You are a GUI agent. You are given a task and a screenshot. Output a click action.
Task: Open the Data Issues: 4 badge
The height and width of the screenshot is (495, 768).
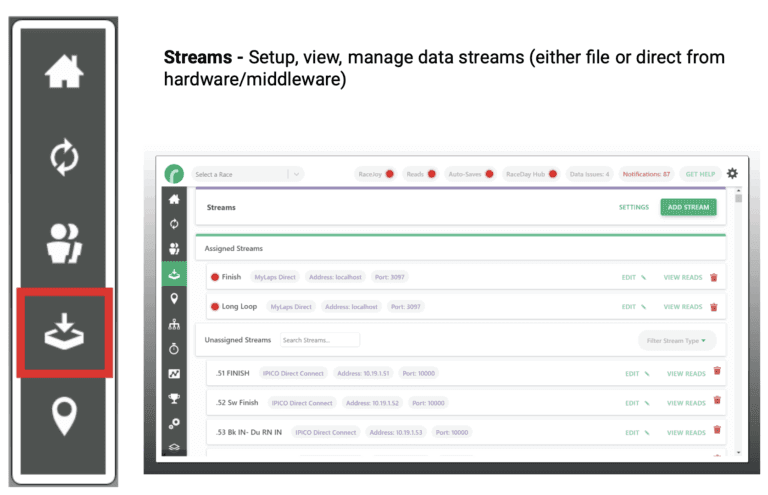pos(589,174)
